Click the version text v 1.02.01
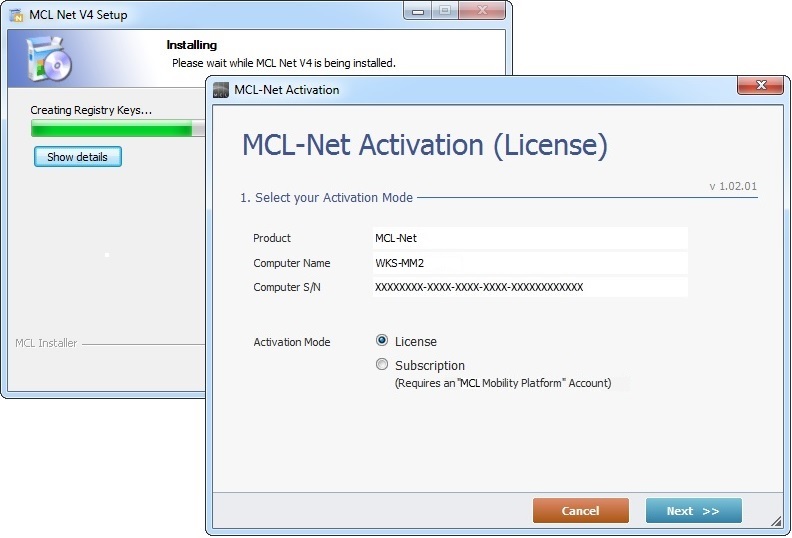The image size is (792, 538). (x=733, y=186)
